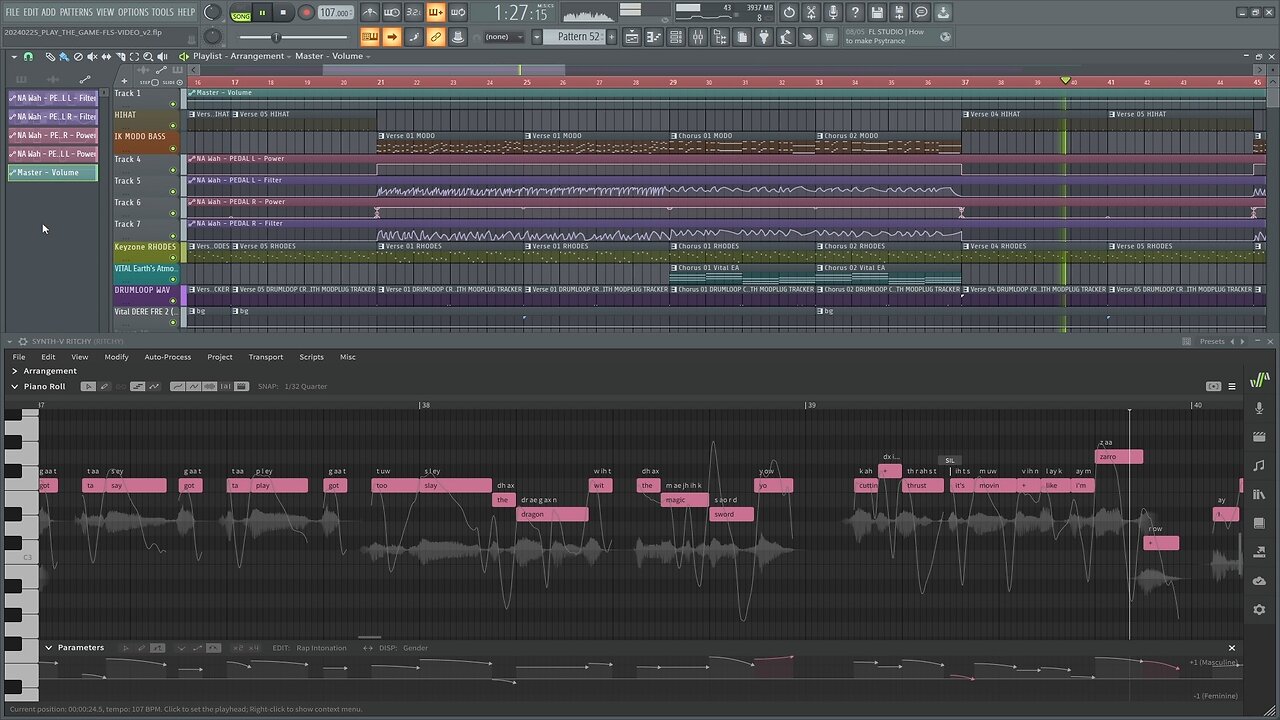The height and width of the screenshot is (720, 1280).
Task: Open the Synth-V plugin menu arrow
Action: click(x=9, y=342)
